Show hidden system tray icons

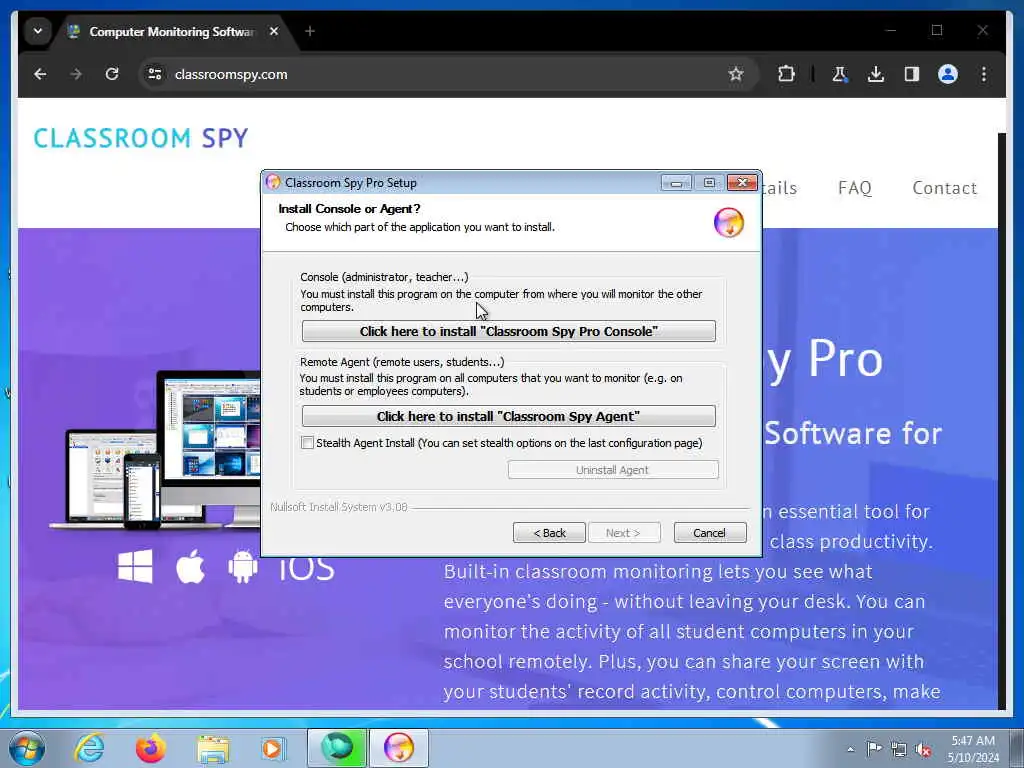tap(850, 749)
